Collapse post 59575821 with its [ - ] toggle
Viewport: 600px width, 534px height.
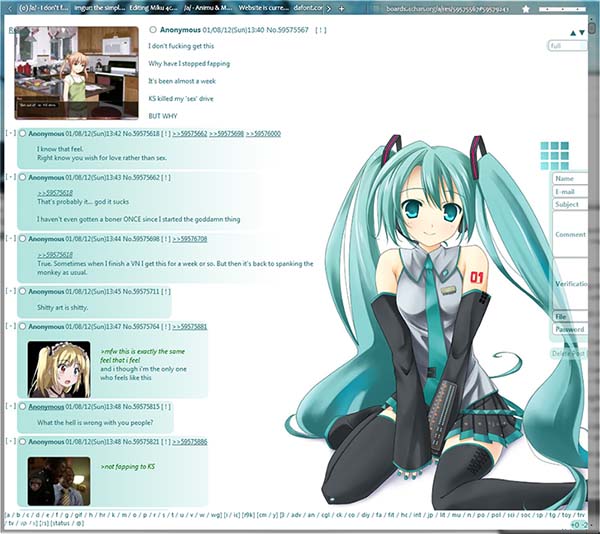(11, 441)
